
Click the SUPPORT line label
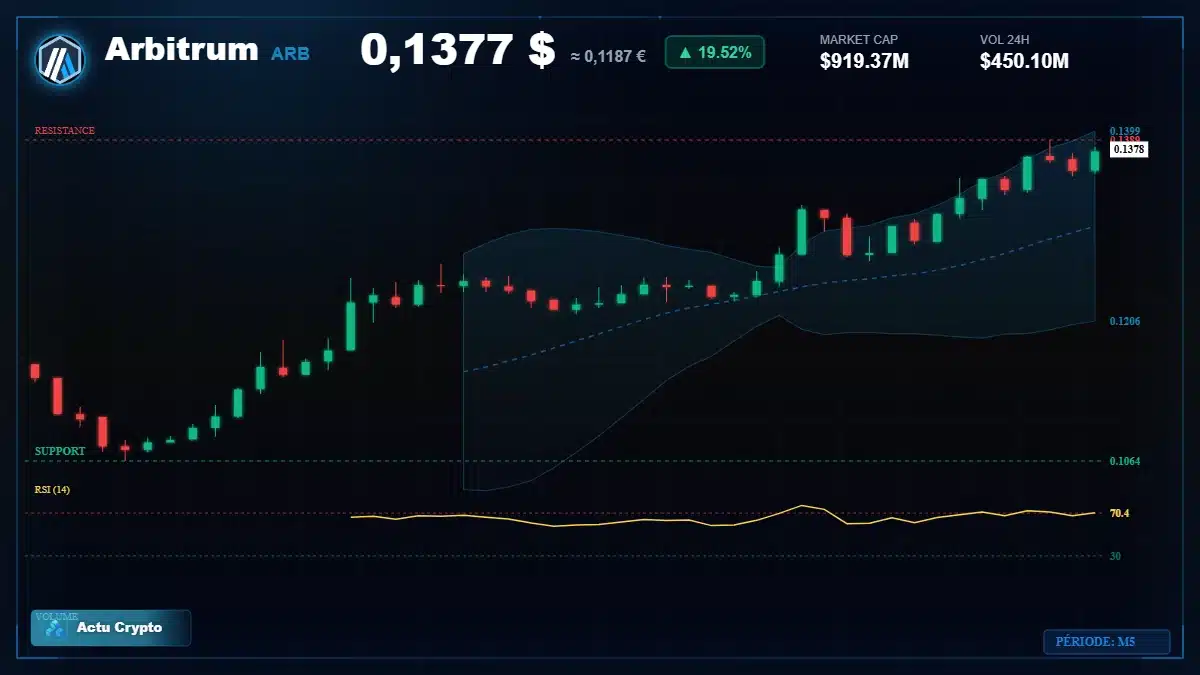point(60,451)
